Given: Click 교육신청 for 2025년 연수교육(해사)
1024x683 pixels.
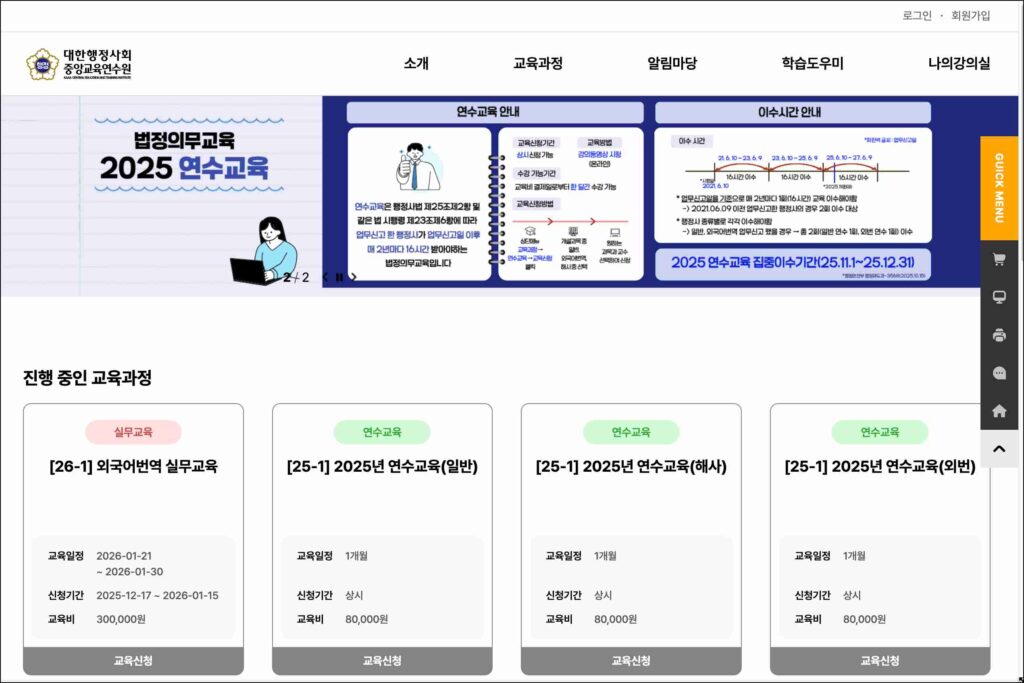Looking at the screenshot, I should (631, 661).
